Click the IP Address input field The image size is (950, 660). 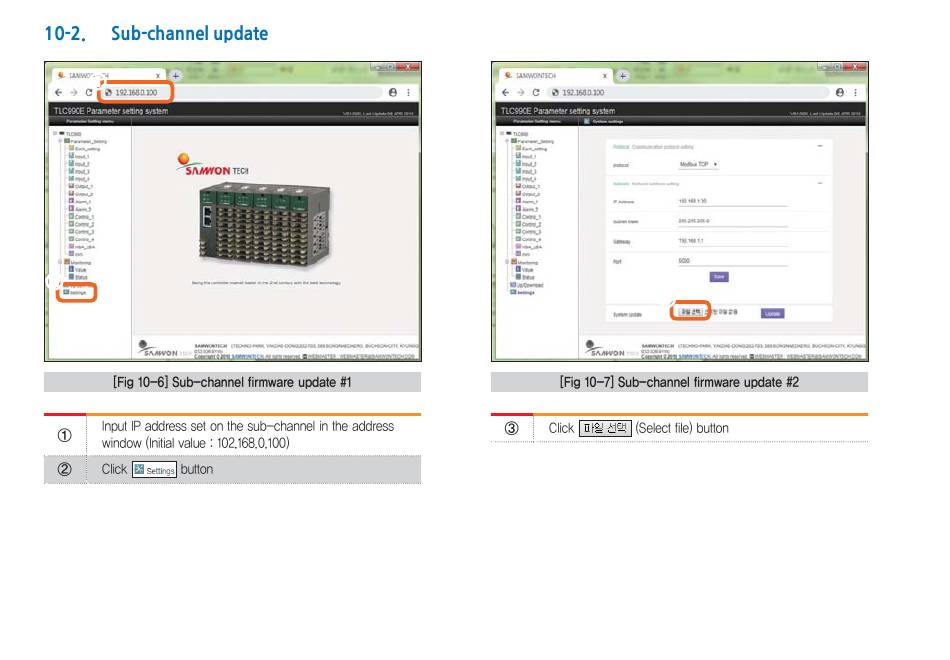[732, 201]
